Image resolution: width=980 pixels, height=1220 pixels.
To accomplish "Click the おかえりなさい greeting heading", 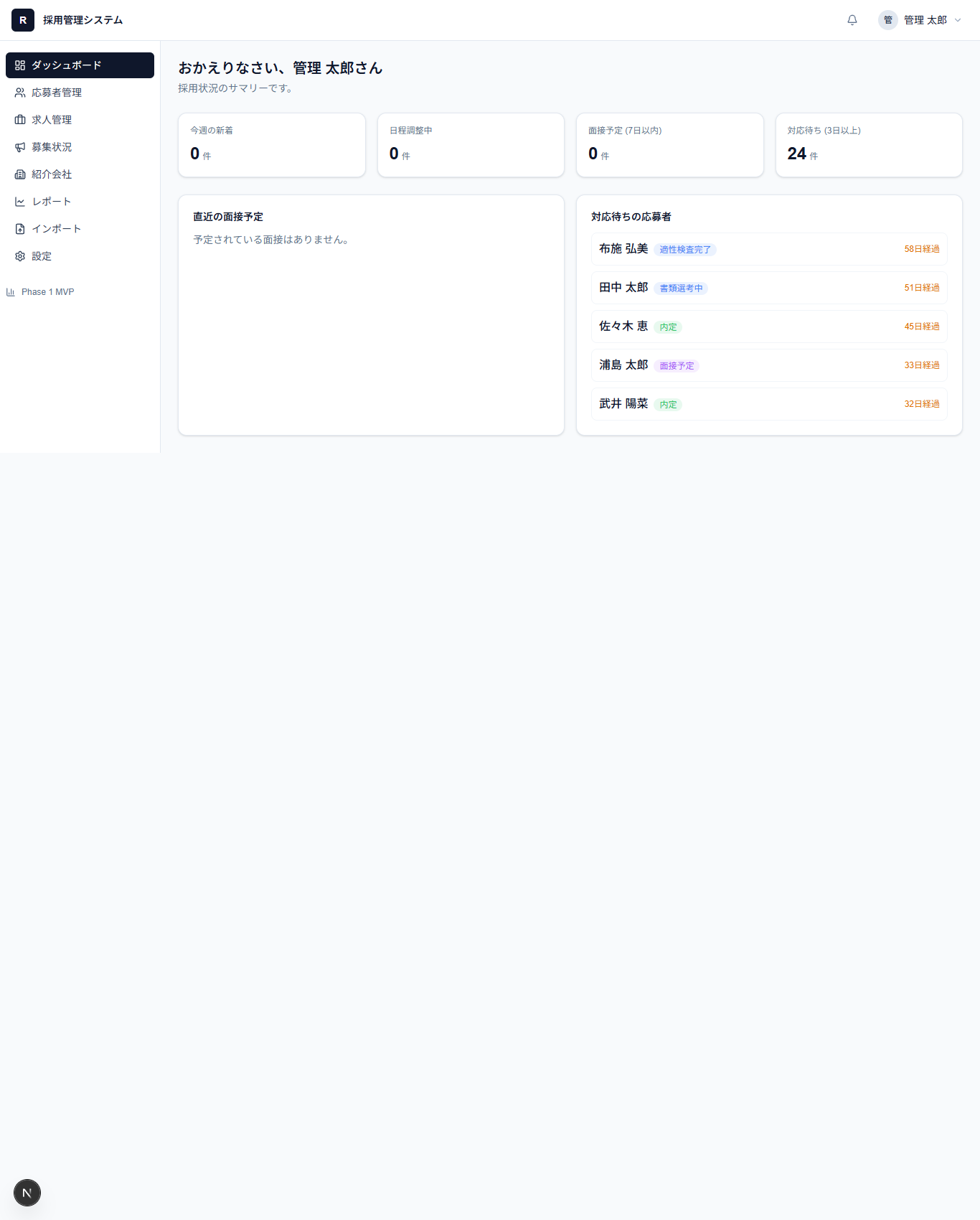I will [x=281, y=68].
